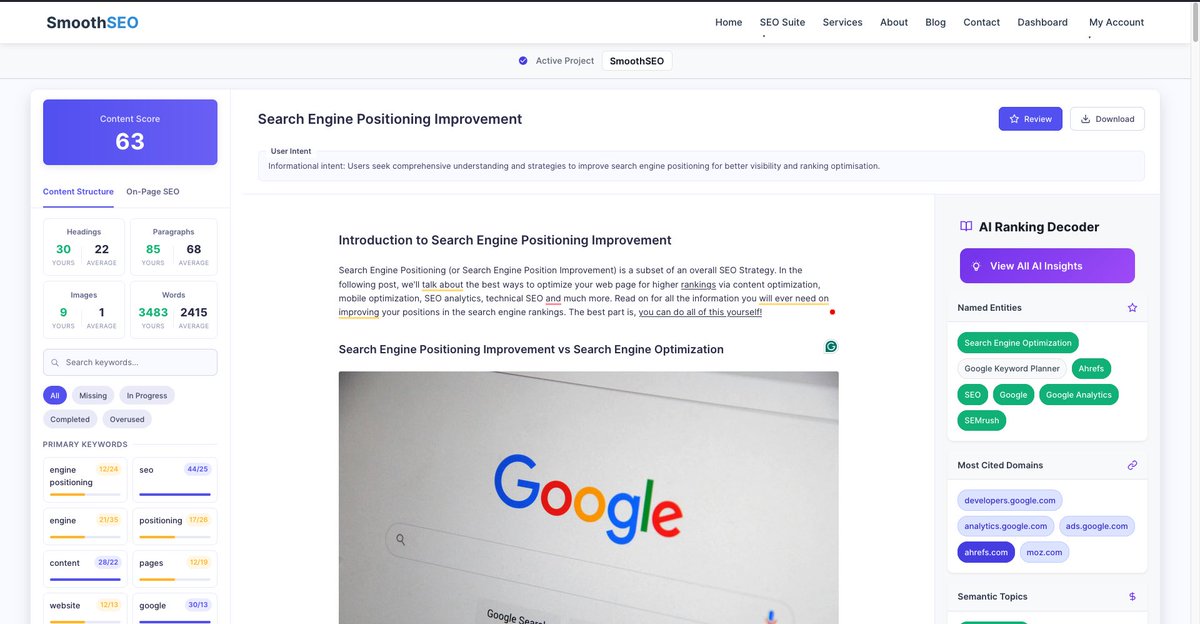Select the engine positioning keyword card
Image resolution: width=1200 pixels, height=624 pixels.
tap(85, 480)
